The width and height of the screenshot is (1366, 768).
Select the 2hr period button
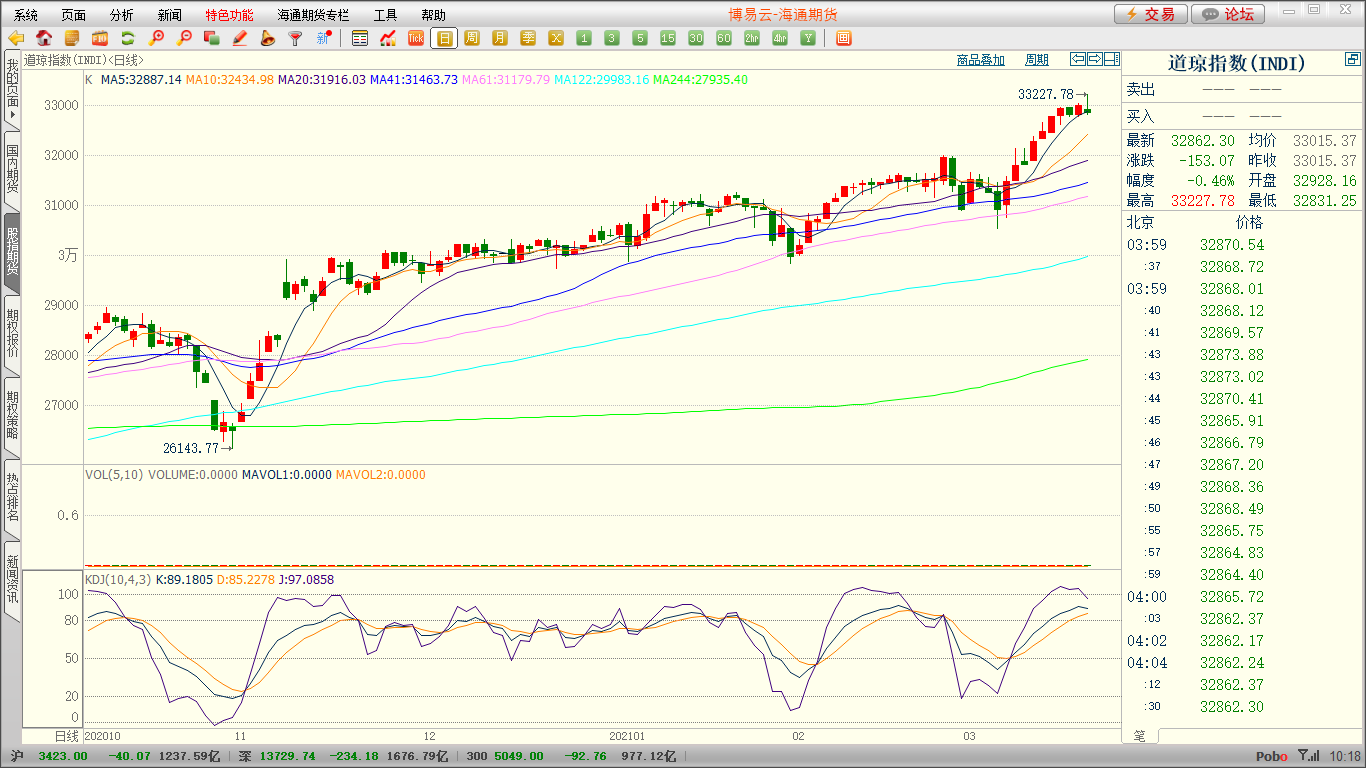click(752, 38)
